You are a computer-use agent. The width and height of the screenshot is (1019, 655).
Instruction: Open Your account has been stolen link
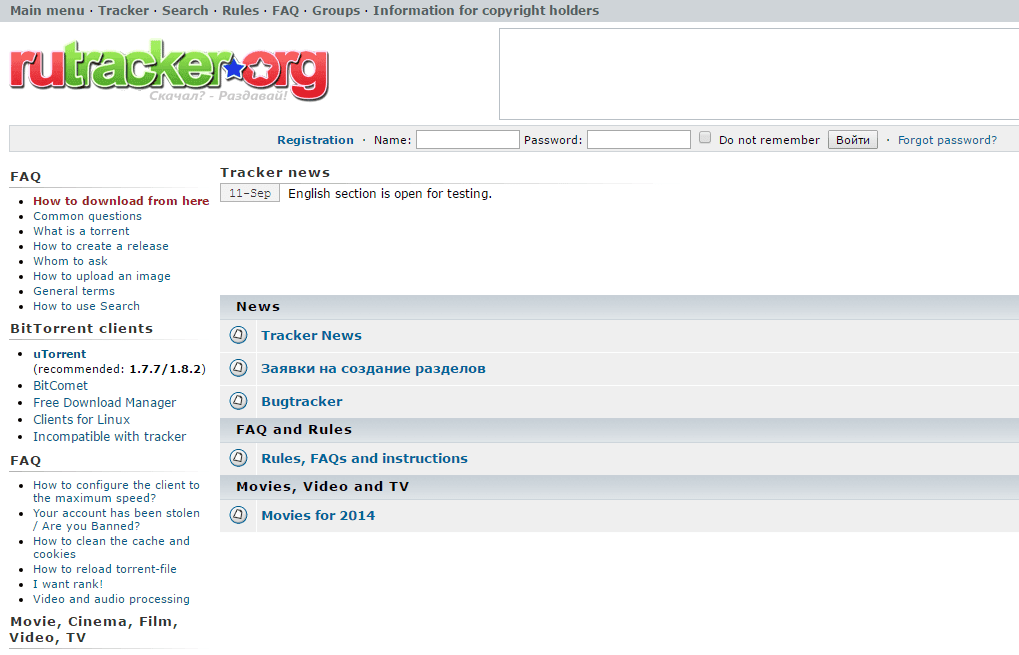[x=116, y=519]
